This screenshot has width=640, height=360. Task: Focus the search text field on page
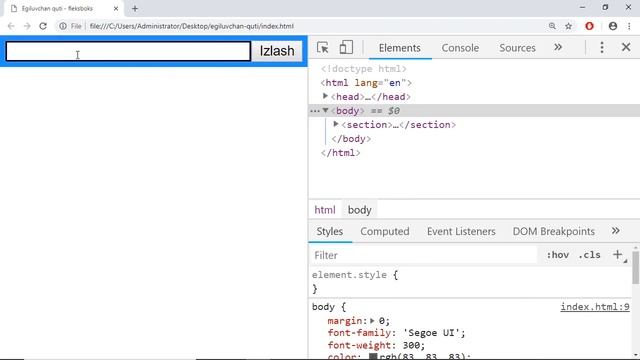pyautogui.click(x=128, y=51)
